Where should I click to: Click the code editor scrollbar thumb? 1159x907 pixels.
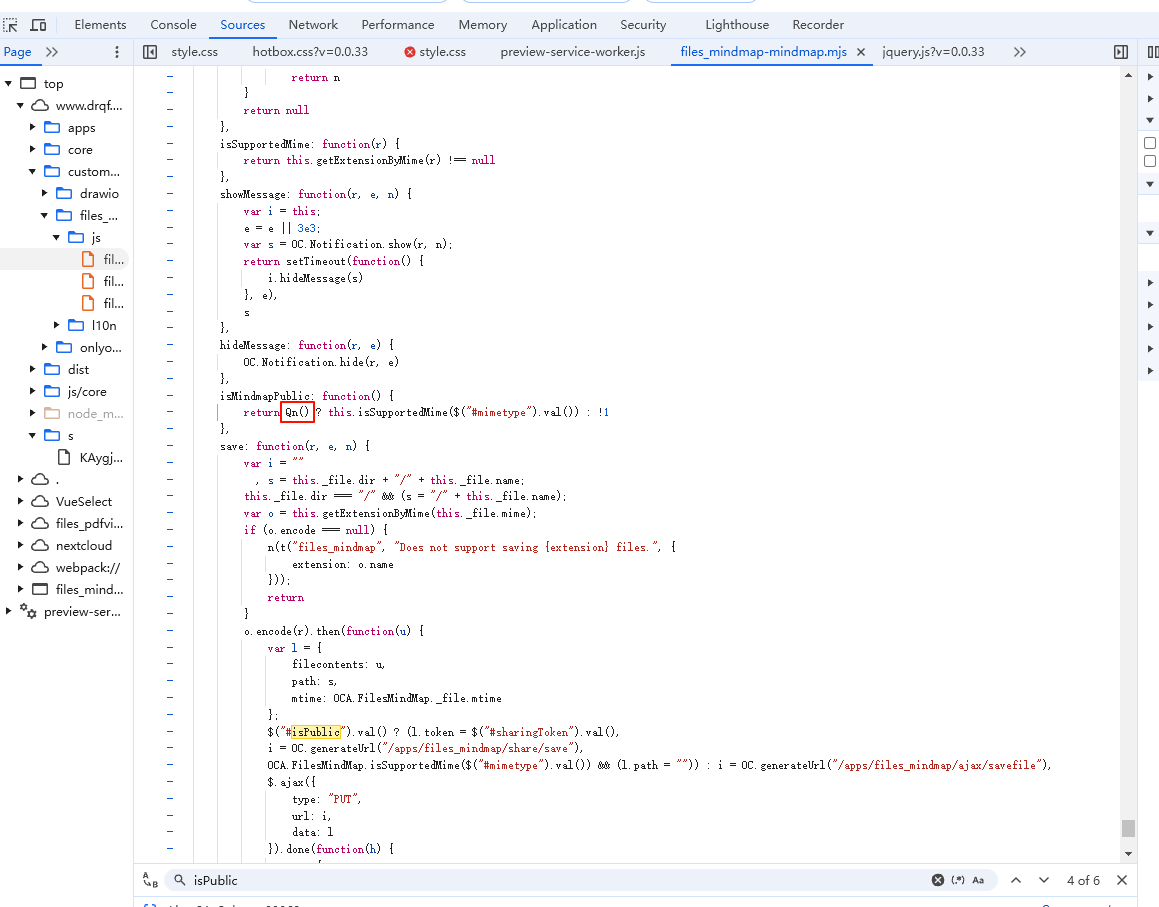[x=1128, y=828]
